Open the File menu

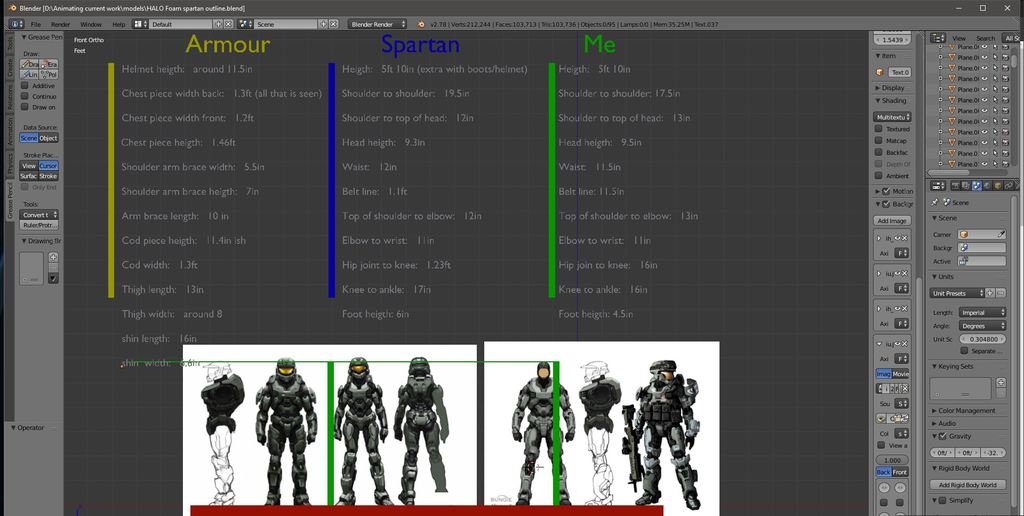36,24
